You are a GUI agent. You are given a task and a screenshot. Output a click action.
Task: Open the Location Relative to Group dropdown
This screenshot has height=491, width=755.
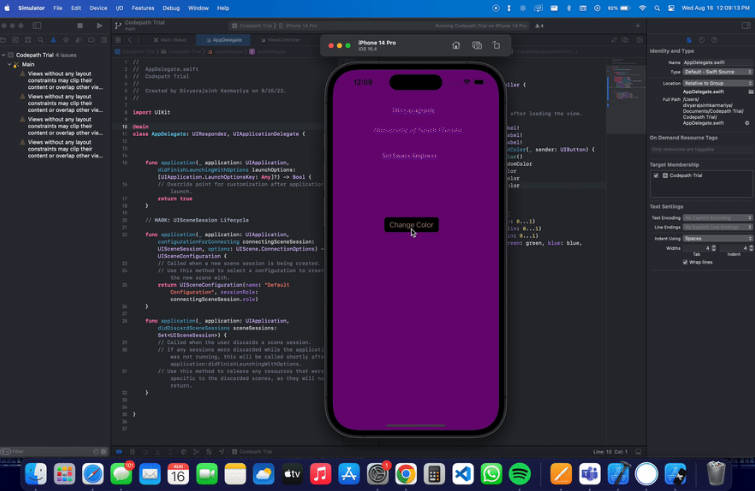click(714, 83)
